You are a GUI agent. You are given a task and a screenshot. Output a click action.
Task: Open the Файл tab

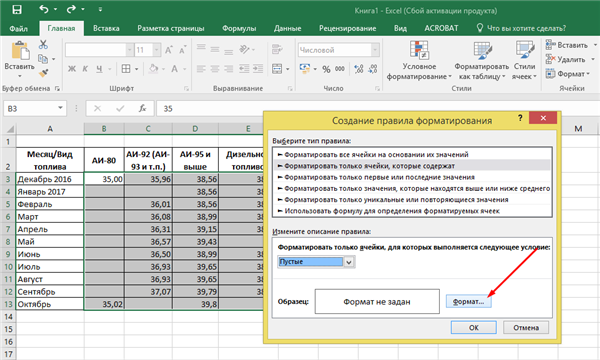(x=18, y=28)
